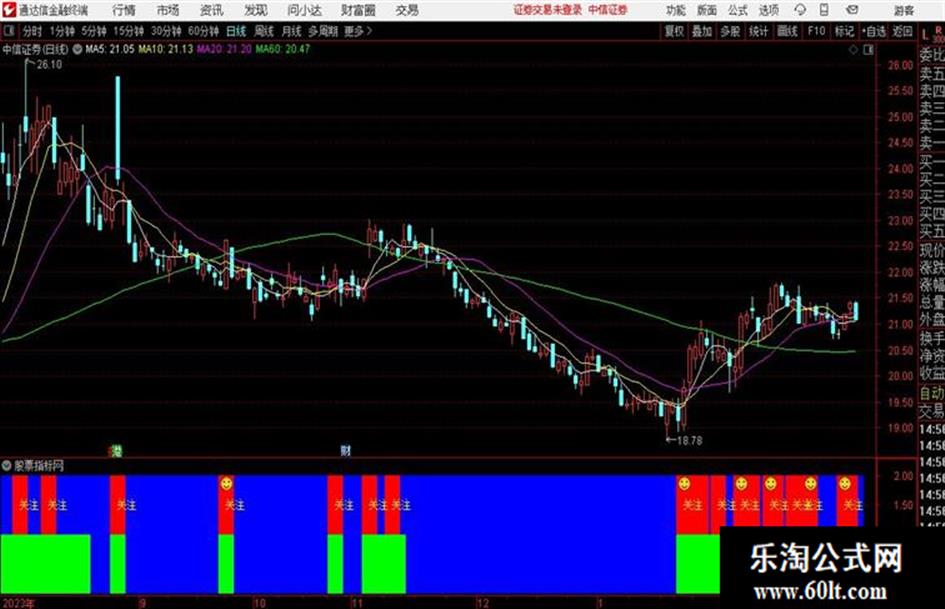Open the 多周期 multi-period view
The height and width of the screenshot is (609, 945).
[324, 31]
